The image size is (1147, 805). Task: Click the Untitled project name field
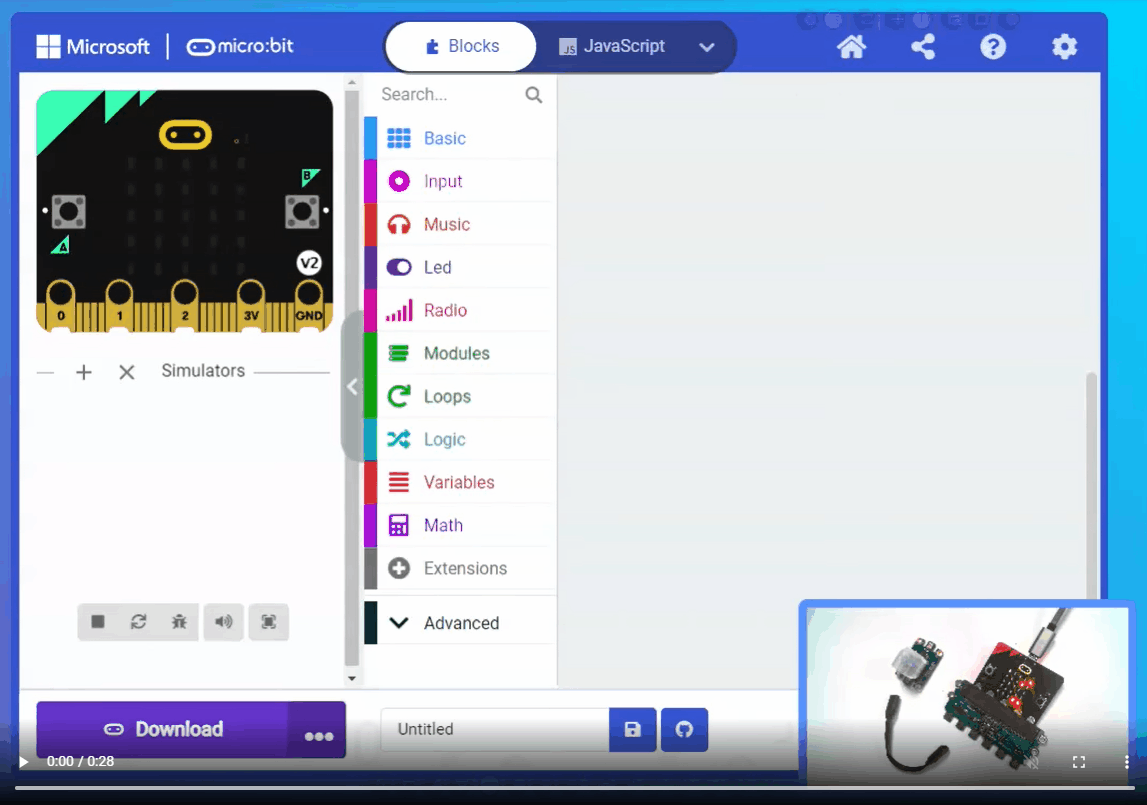pyautogui.click(x=494, y=730)
